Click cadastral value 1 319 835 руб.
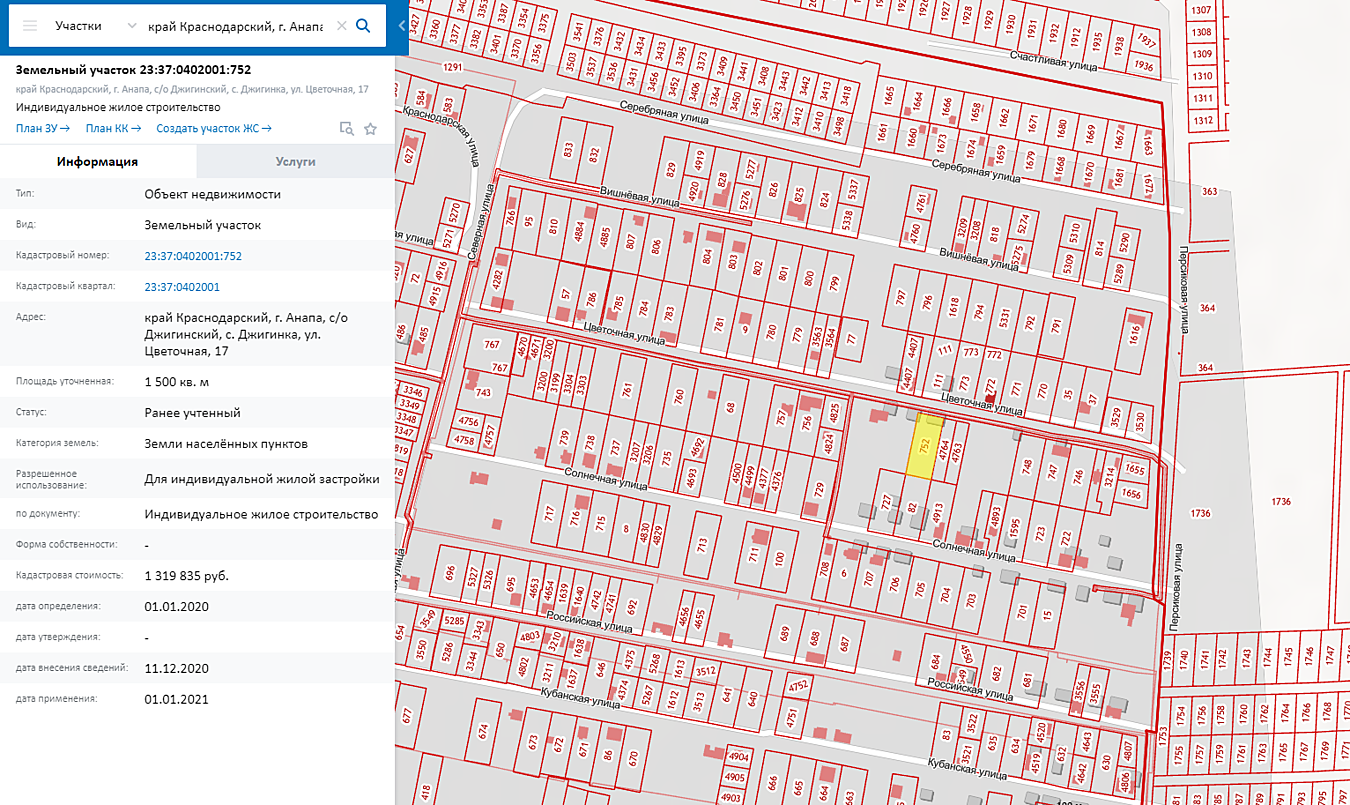 pos(186,576)
